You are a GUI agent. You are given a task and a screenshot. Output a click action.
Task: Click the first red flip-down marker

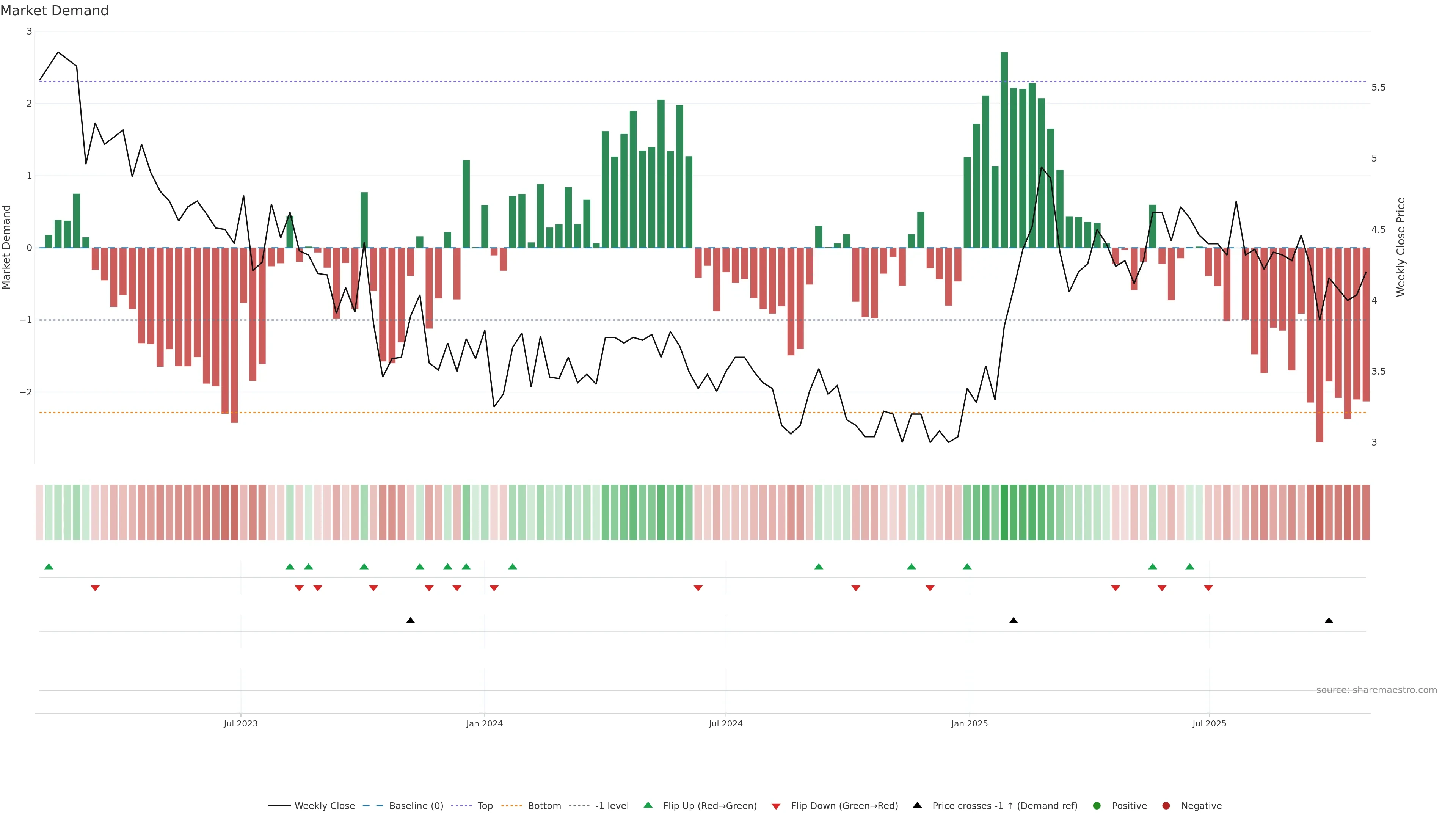[95, 588]
